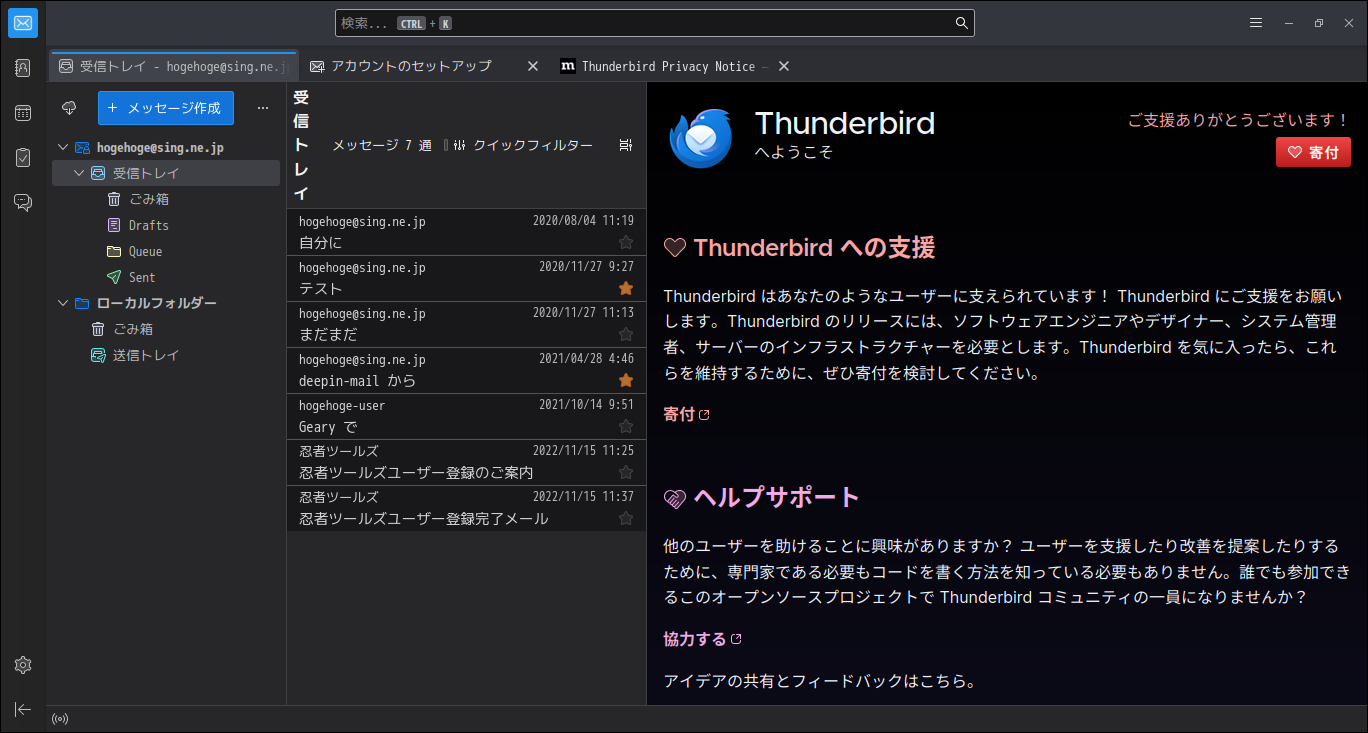Select the 送信トレイ folder
This screenshot has width=1368, height=733.
166,355
